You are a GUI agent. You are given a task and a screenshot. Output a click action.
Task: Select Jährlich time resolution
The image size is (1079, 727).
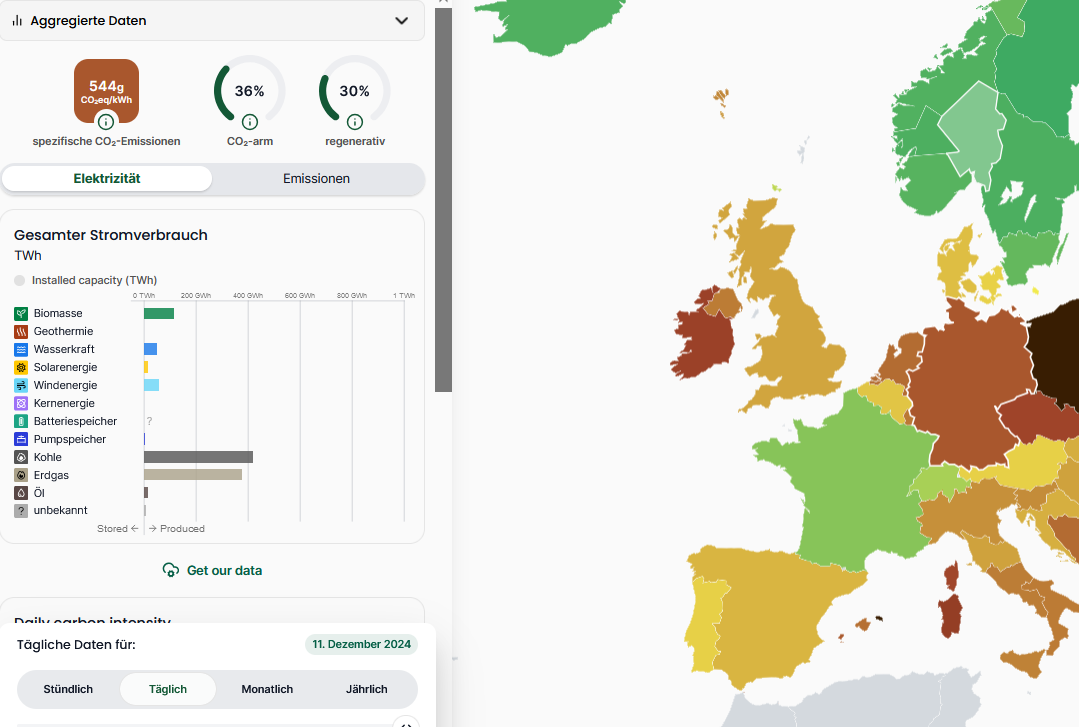[367, 689]
